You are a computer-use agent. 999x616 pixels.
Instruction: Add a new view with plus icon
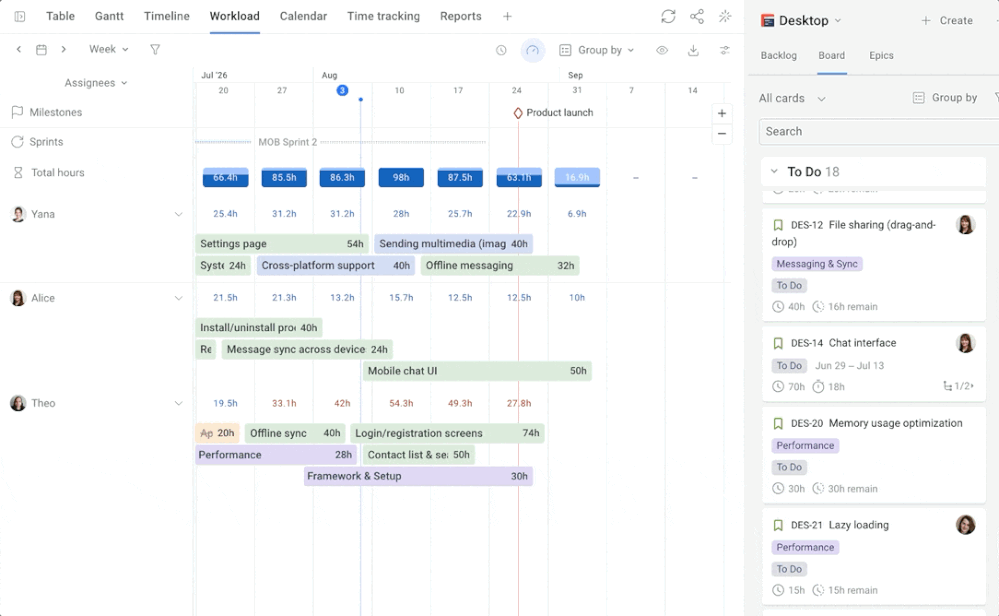pos(507,17)
